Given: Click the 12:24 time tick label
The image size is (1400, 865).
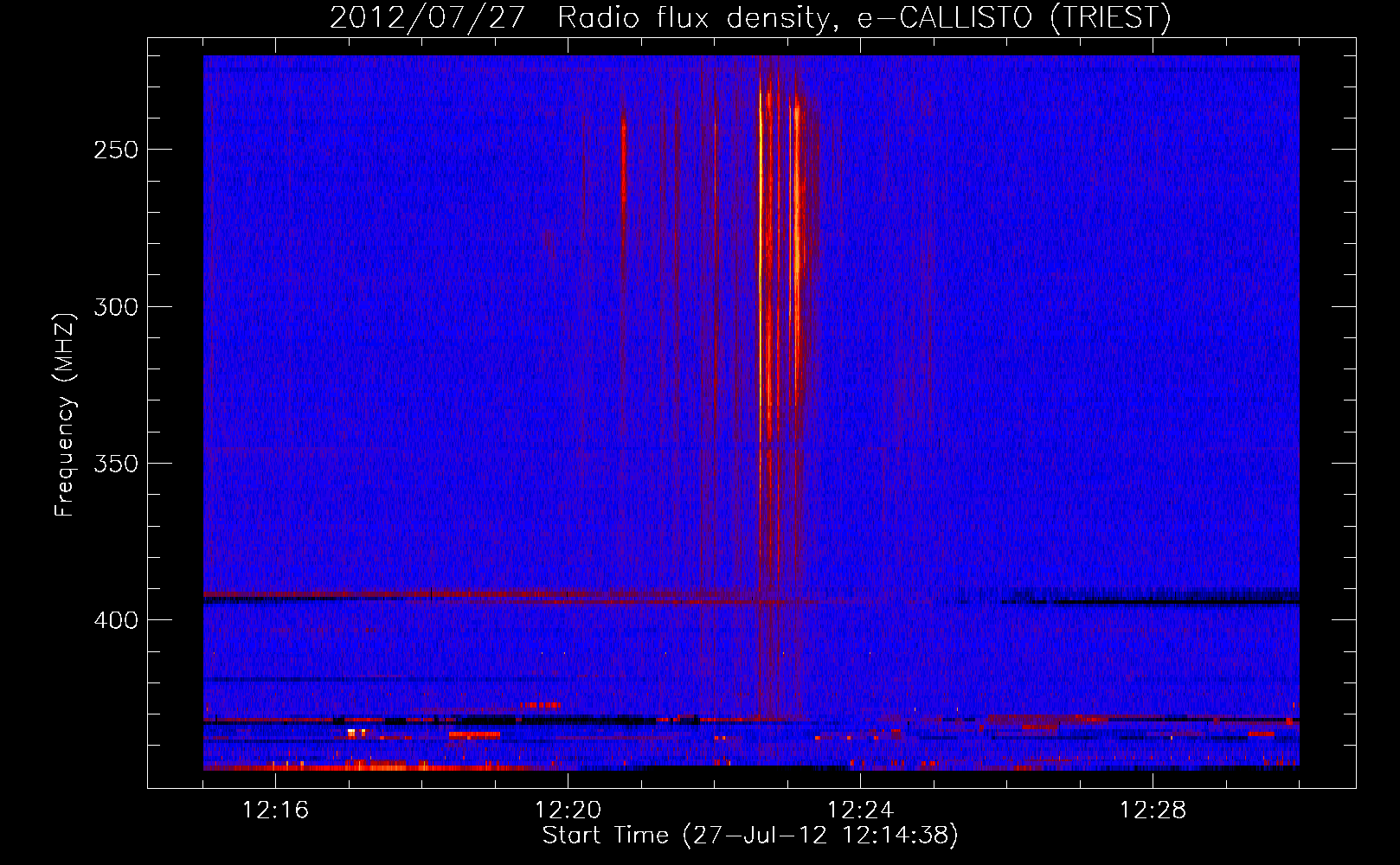Looking at the screenshot, I should tap(860, 810).
